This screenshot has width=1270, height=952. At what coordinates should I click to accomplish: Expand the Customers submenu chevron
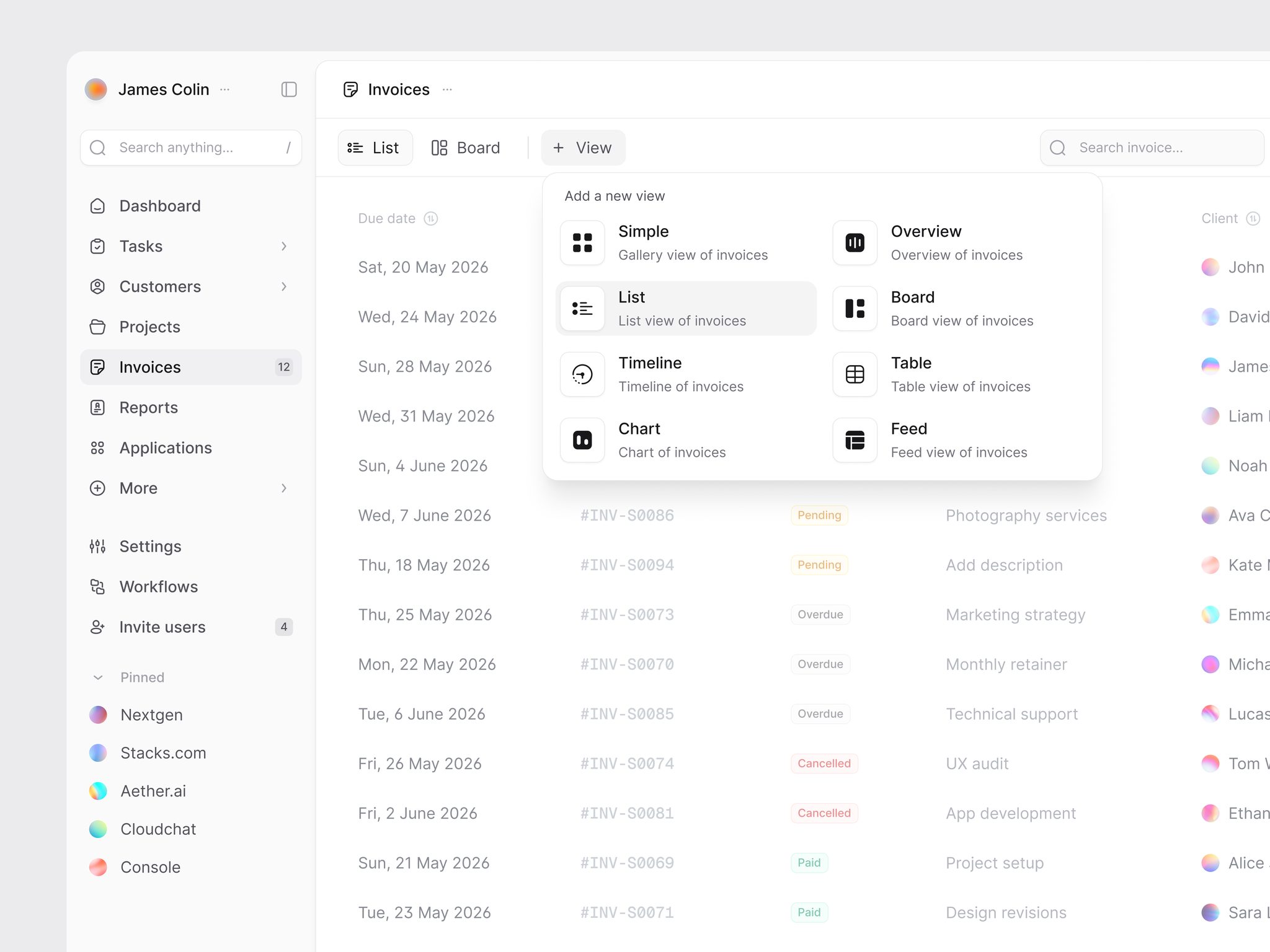284,286
